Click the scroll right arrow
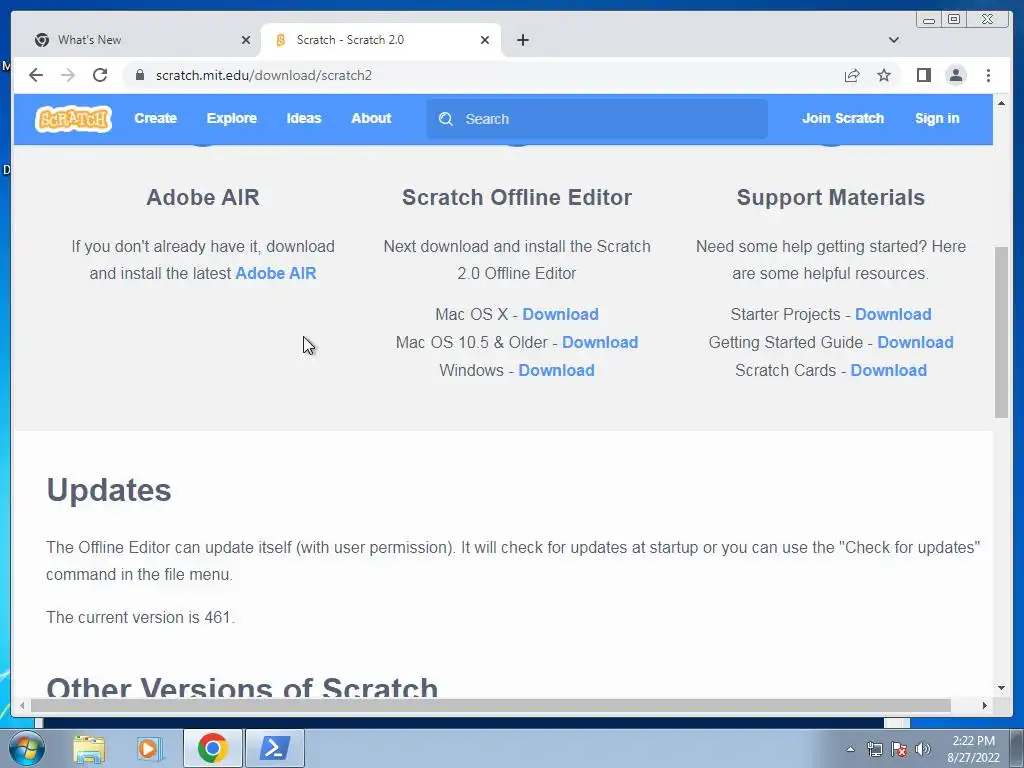Image resolution: width=1024 pixels, height=768 pixels. 985,705
